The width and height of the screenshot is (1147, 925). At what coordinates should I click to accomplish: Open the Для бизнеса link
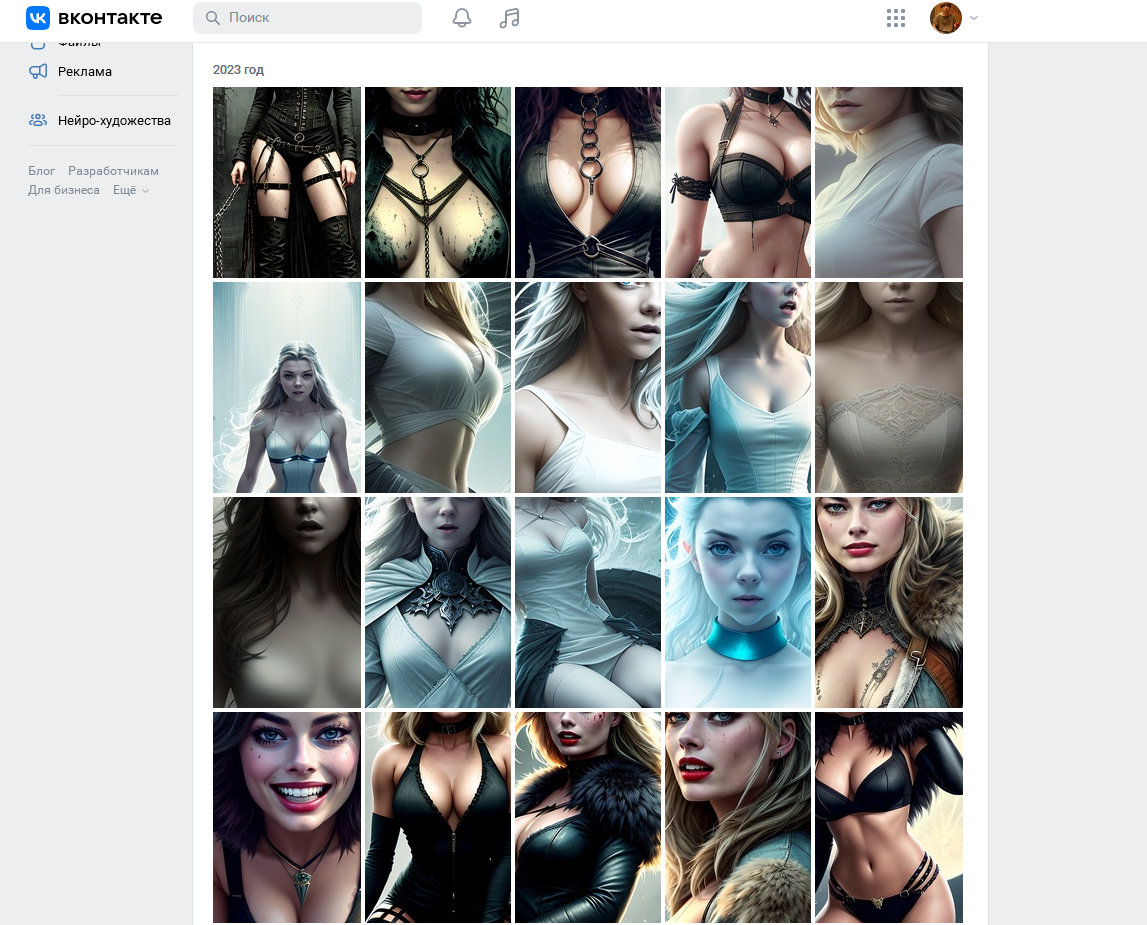tap(64, 190)
